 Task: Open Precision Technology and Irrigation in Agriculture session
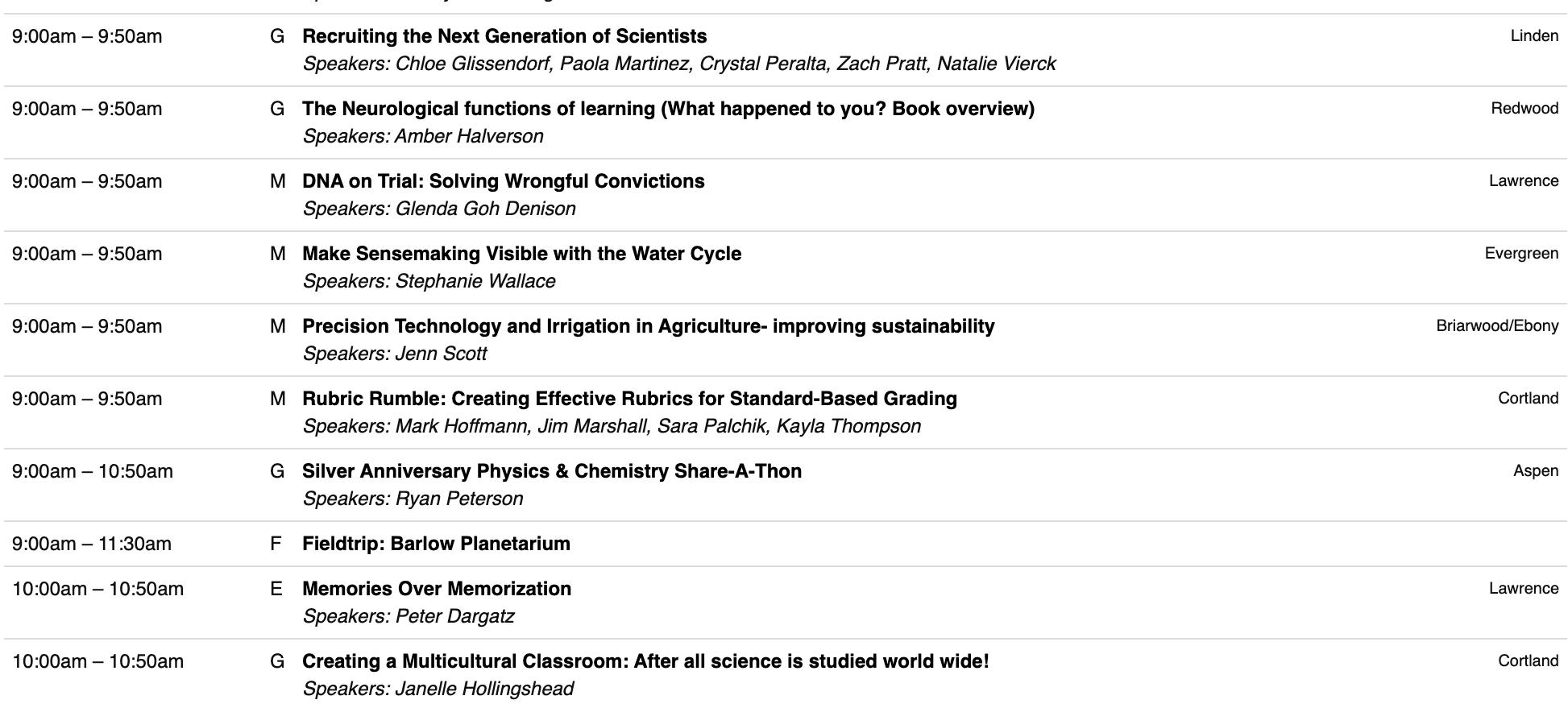pos(648,326)
